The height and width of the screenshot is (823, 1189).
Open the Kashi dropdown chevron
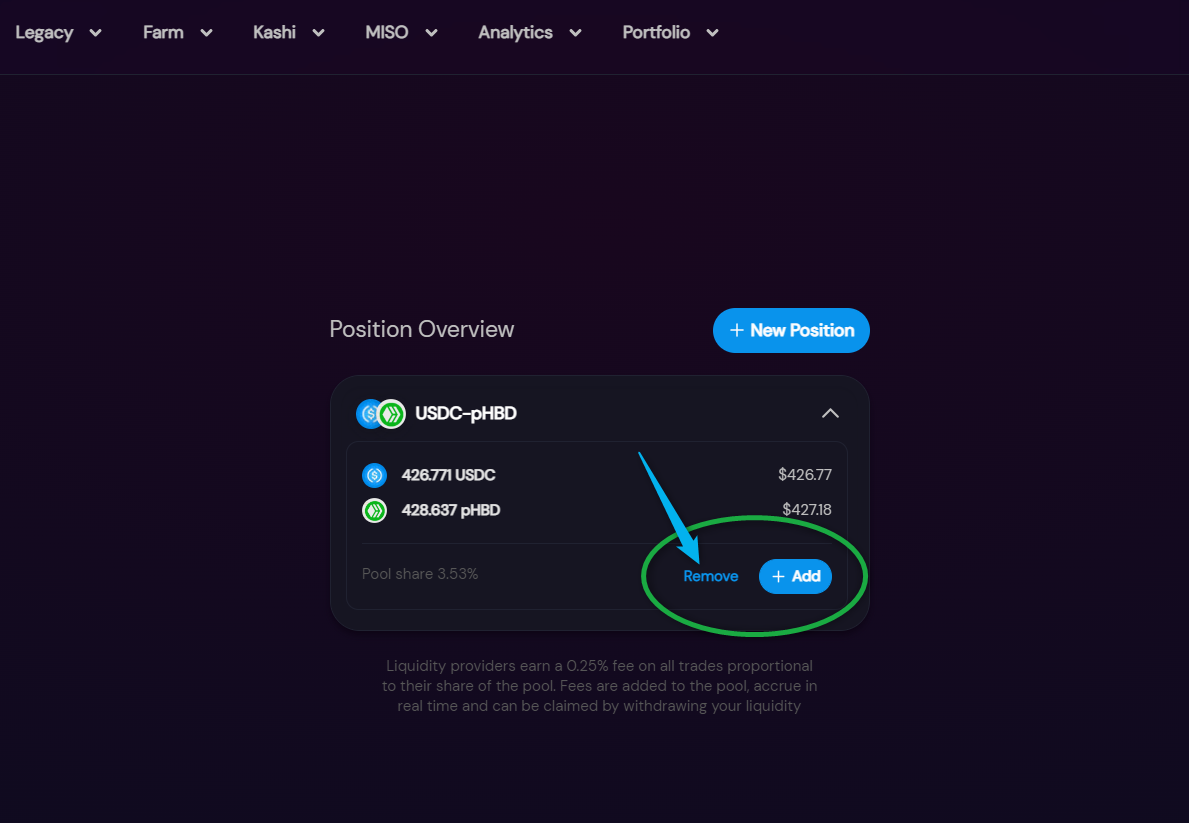[x=318, y=33]
